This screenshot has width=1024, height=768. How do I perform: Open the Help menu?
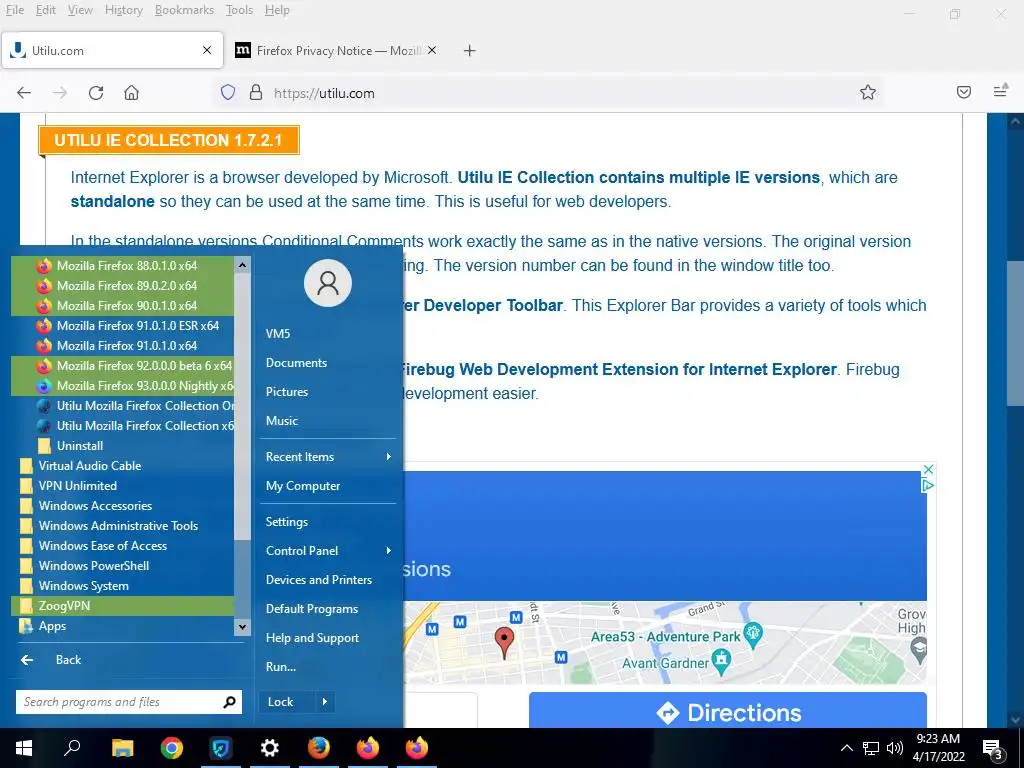[x=277, y=10]
